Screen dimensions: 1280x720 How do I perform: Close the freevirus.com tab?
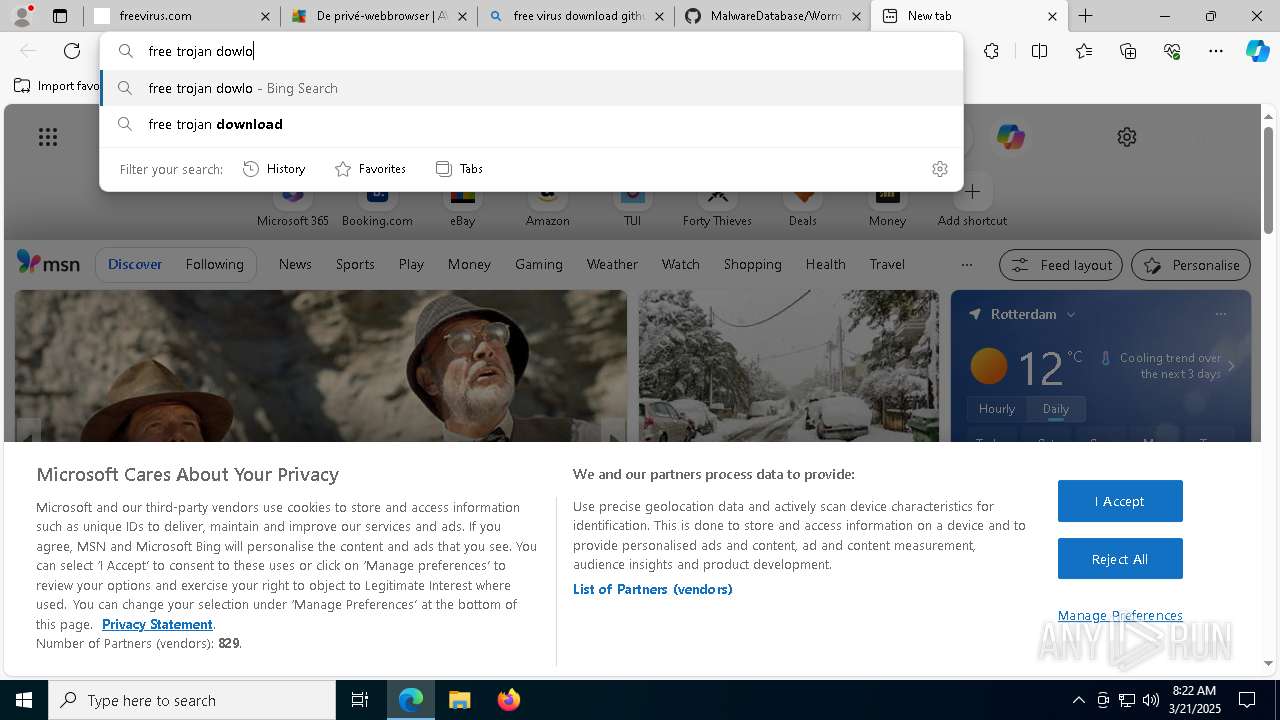pyautogui.click(x=265, y=16)
